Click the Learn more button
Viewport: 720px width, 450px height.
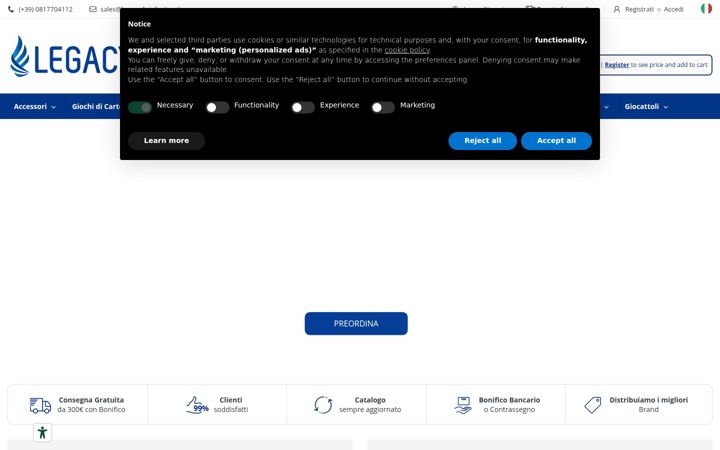[166, 141]
